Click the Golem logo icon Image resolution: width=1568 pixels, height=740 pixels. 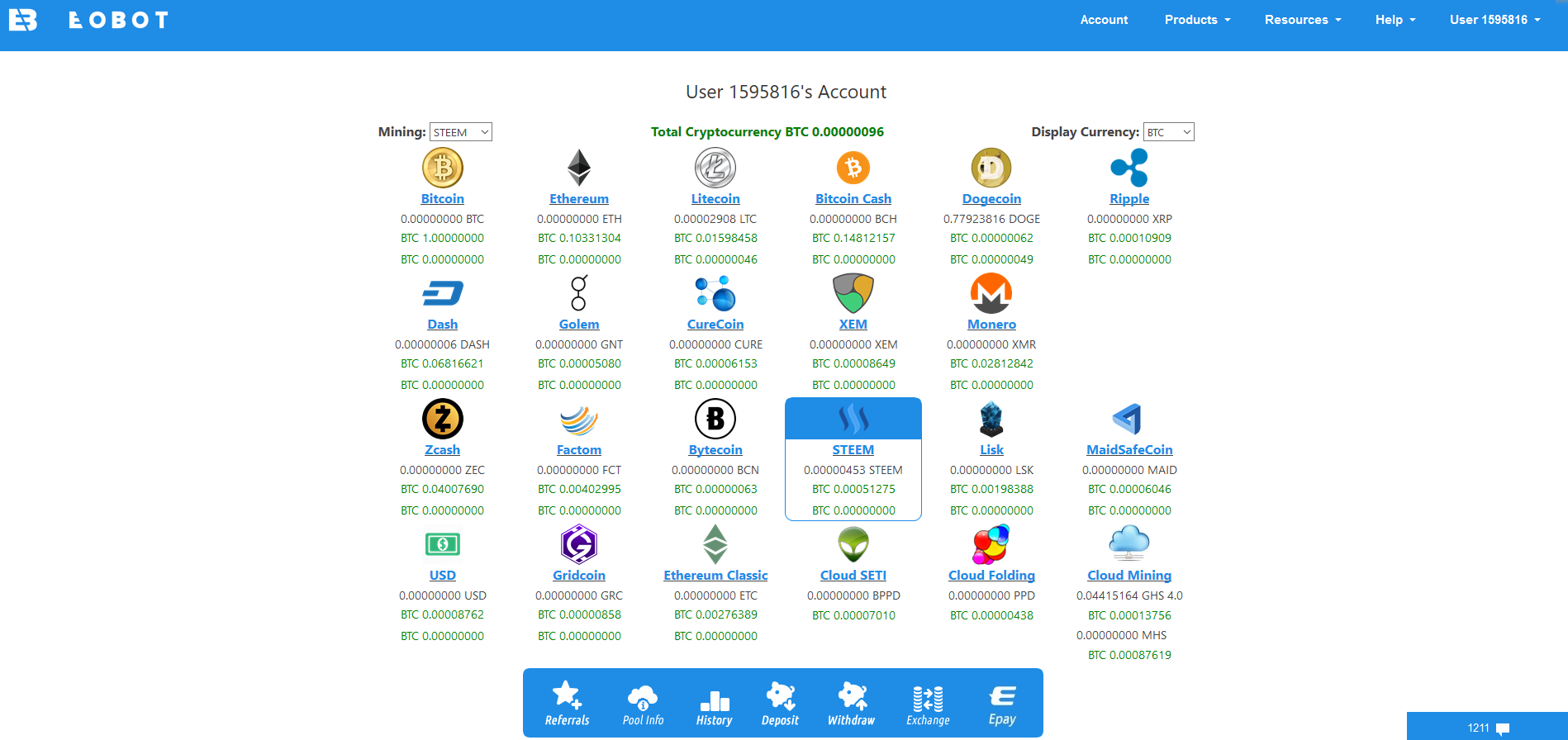[579, 293]
